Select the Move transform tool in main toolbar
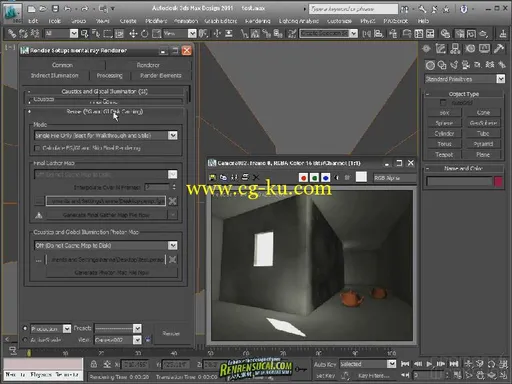512x384 pixels. click(133, 34)
